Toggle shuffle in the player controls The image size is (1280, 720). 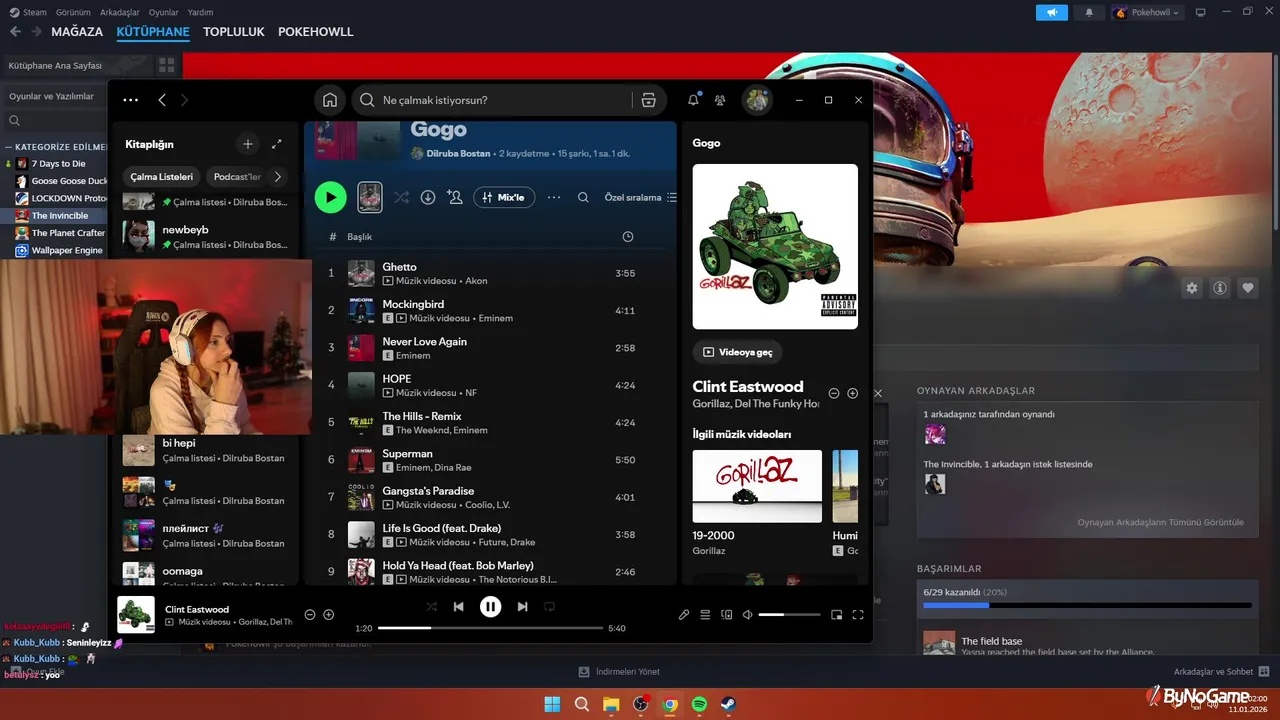431,606
